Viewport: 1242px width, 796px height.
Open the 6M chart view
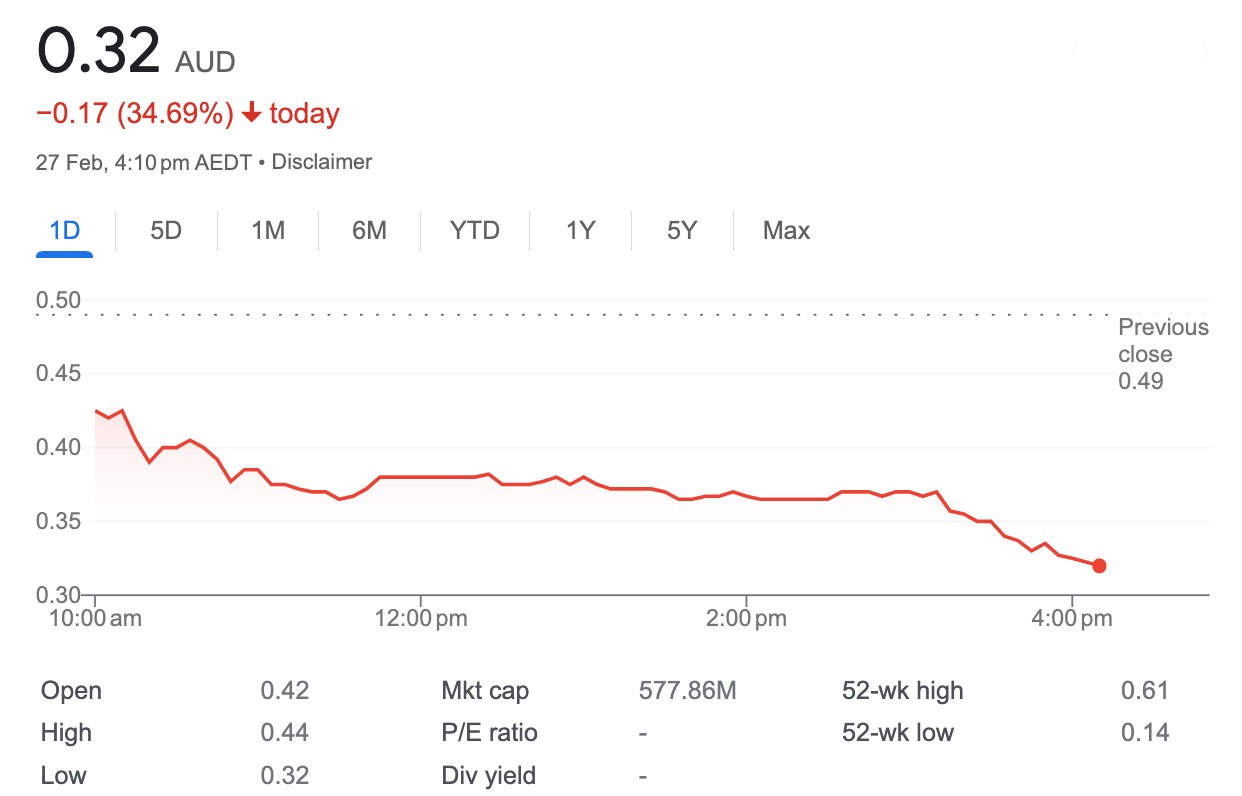coord(369,231)
